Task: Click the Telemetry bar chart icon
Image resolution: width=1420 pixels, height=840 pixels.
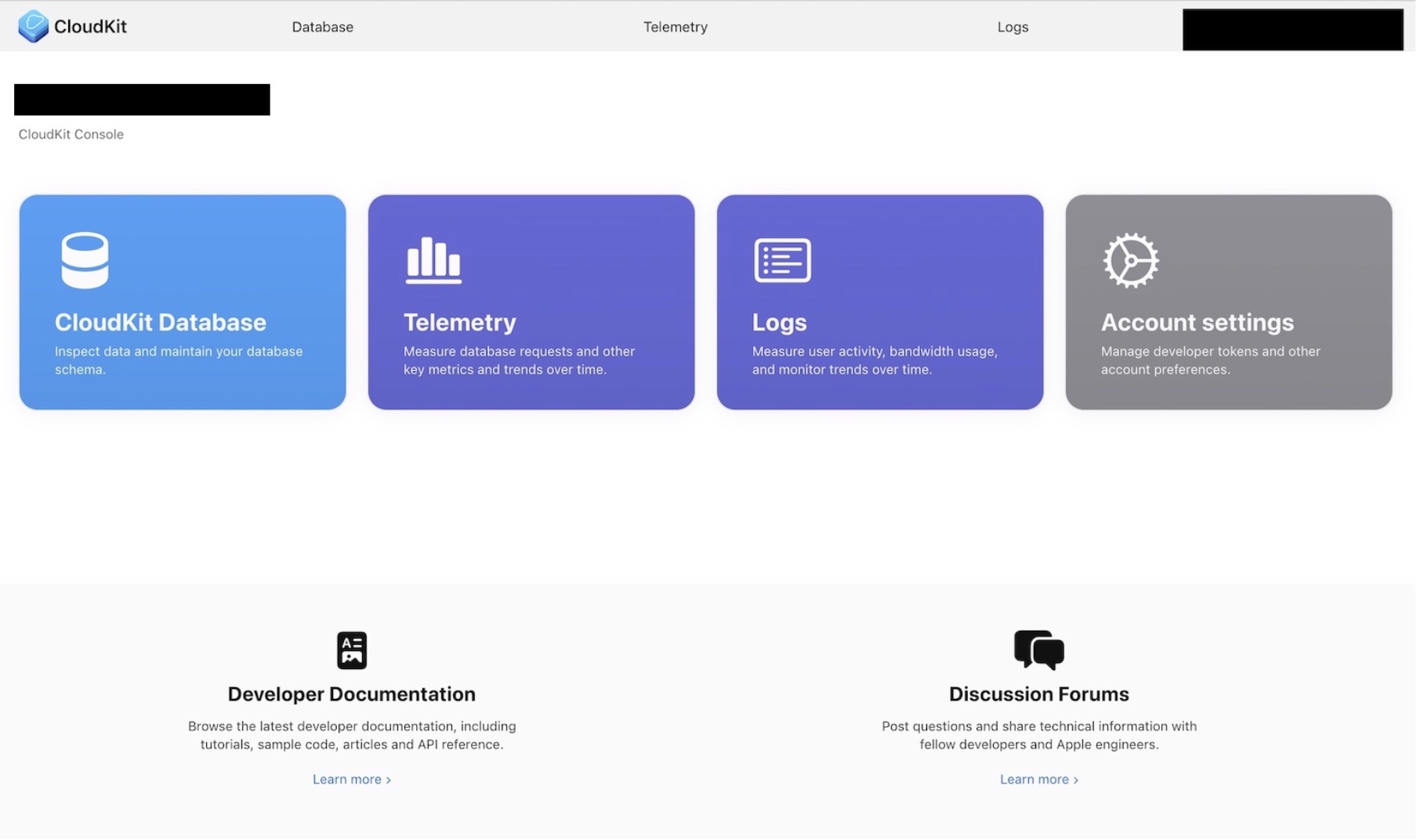Action: coord(433,260)
